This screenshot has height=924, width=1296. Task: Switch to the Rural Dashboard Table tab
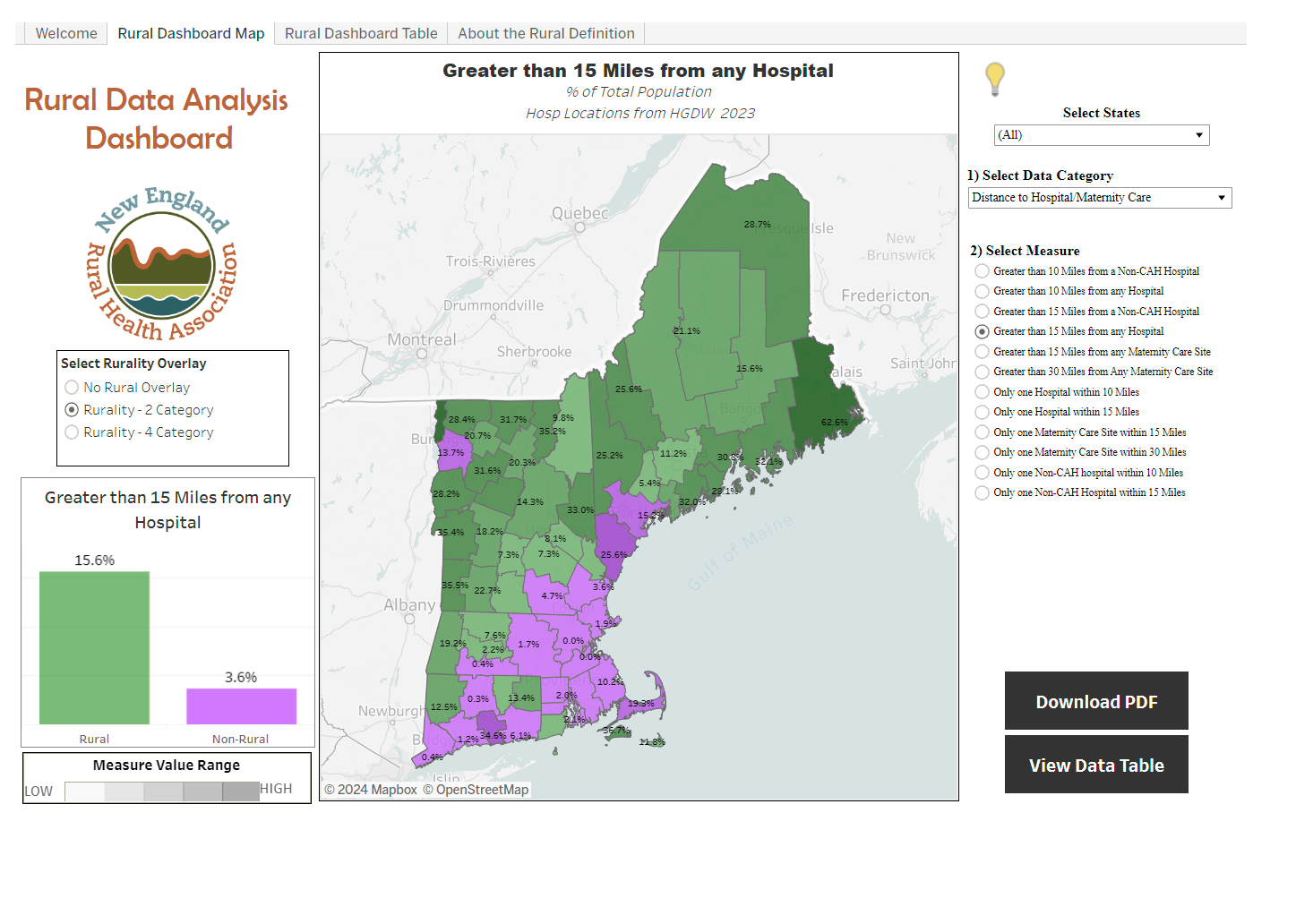(361, 32)
